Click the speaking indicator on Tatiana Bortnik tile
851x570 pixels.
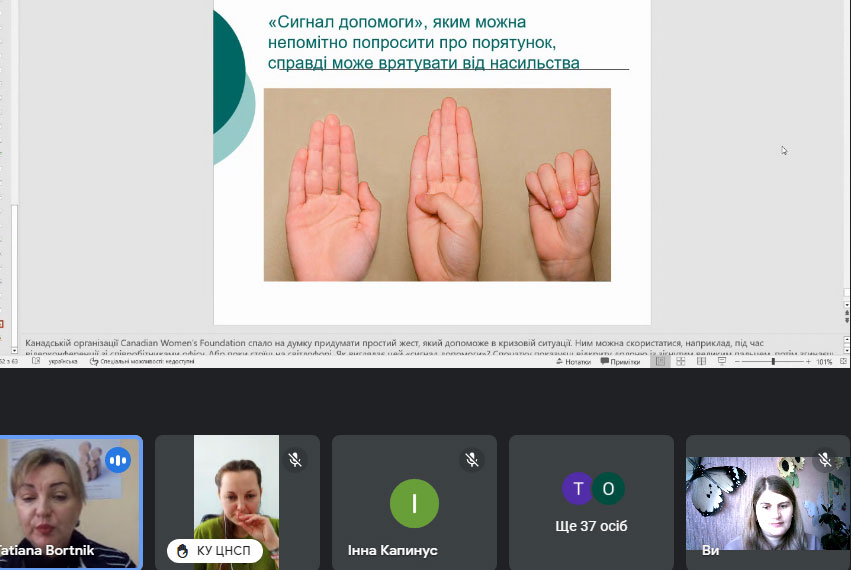[x=118, y=460]
